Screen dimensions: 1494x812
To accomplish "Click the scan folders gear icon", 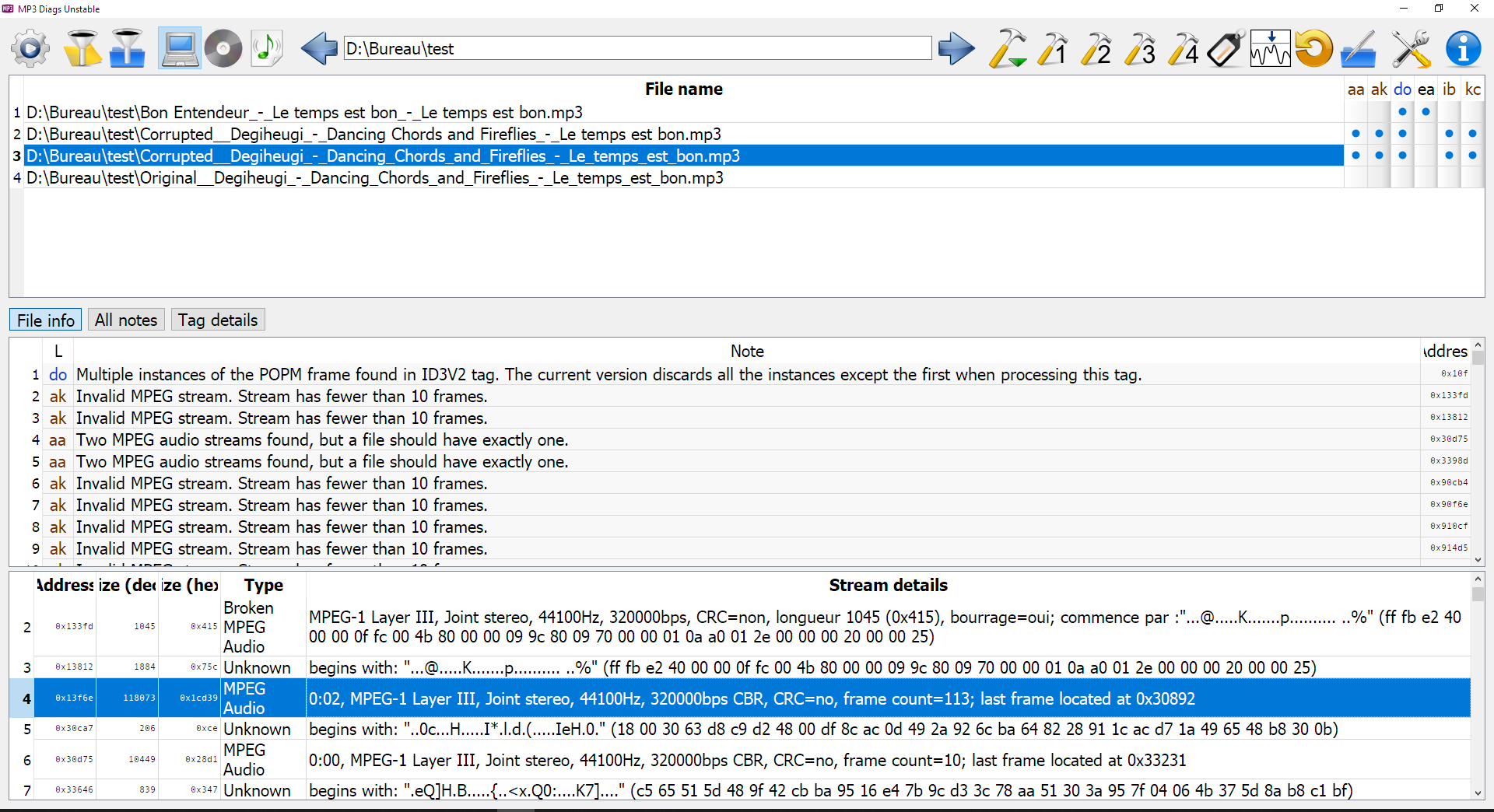I will (x=30, y=49).
